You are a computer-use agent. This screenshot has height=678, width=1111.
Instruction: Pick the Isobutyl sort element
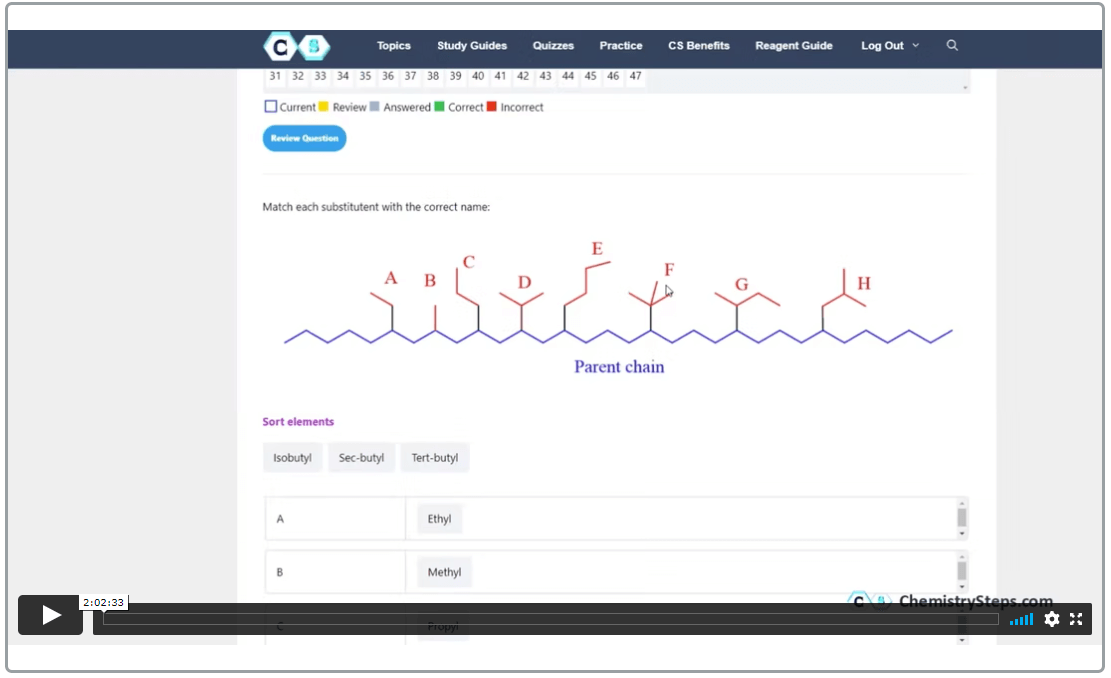pos(292,458)
